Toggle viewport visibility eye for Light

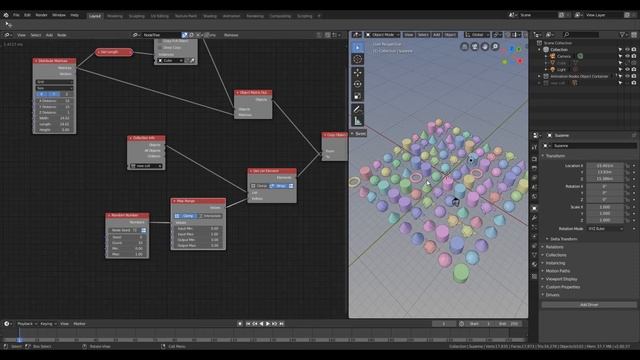[627, 69]
